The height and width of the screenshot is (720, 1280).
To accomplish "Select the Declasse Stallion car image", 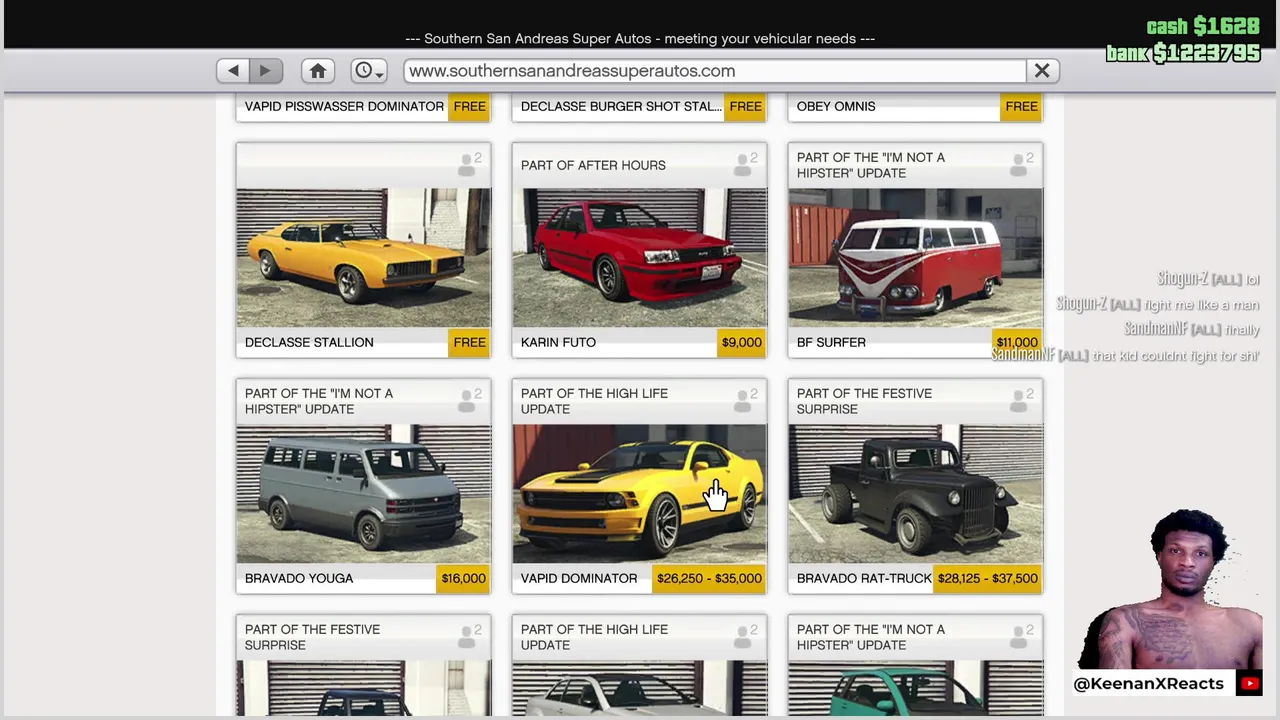I will coord(364,258).
